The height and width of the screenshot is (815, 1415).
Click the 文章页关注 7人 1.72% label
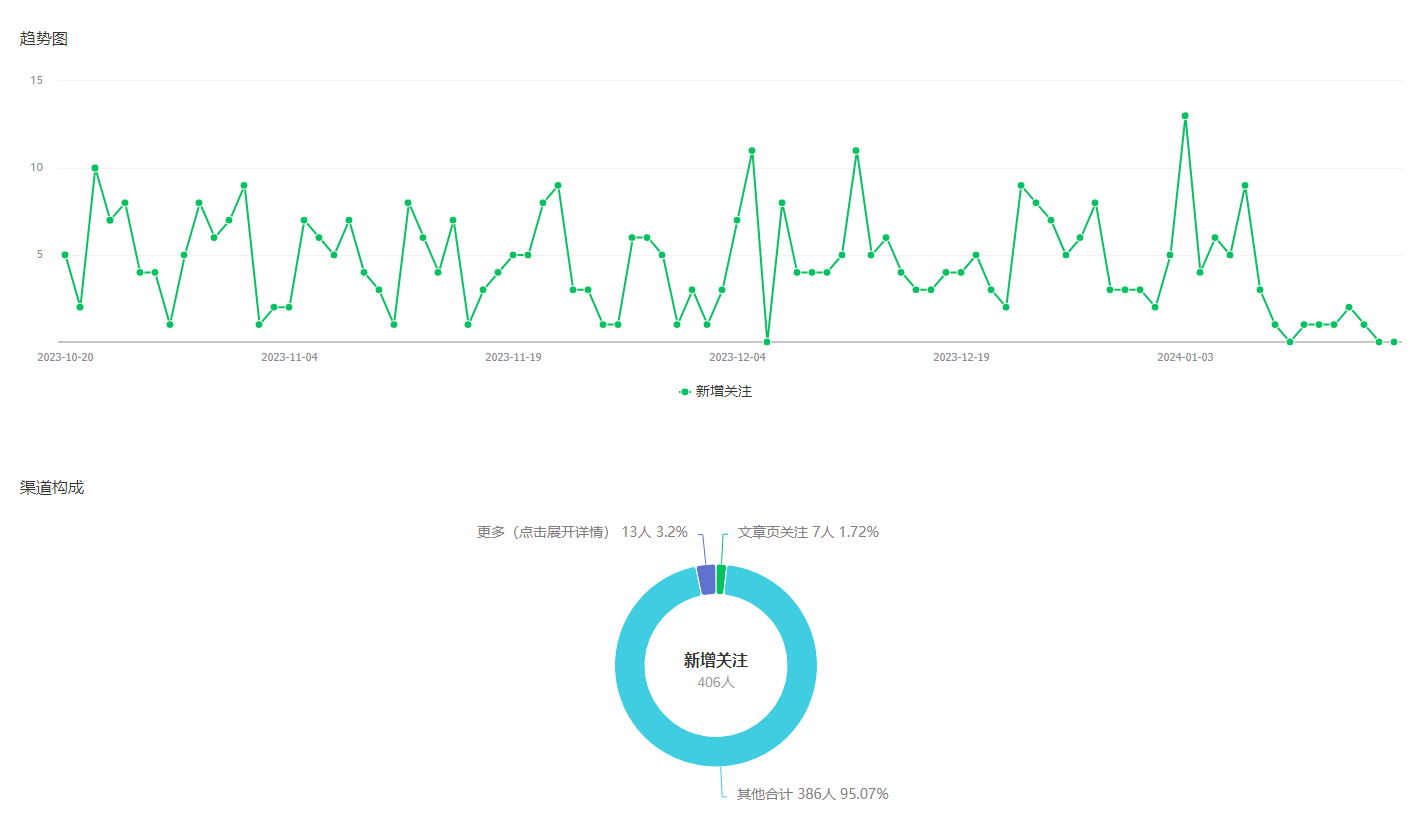808,532
